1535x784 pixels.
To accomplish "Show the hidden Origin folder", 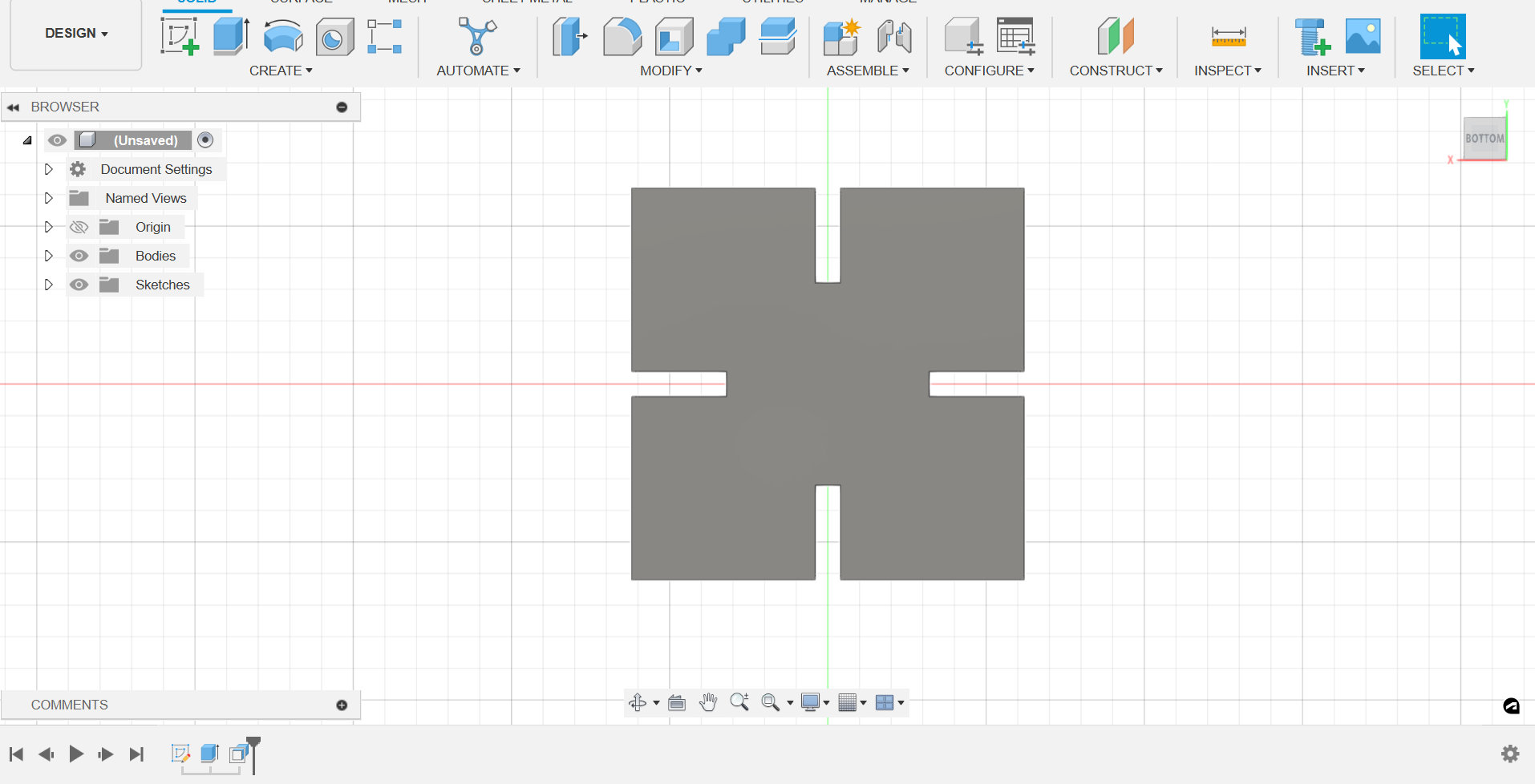I will [79, 227].
